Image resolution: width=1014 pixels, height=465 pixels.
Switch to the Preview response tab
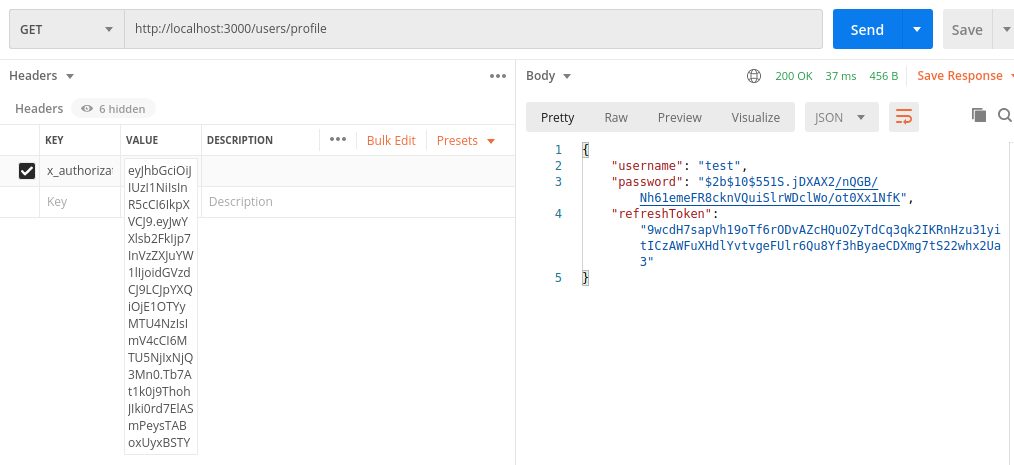click(x=680, y=117)
